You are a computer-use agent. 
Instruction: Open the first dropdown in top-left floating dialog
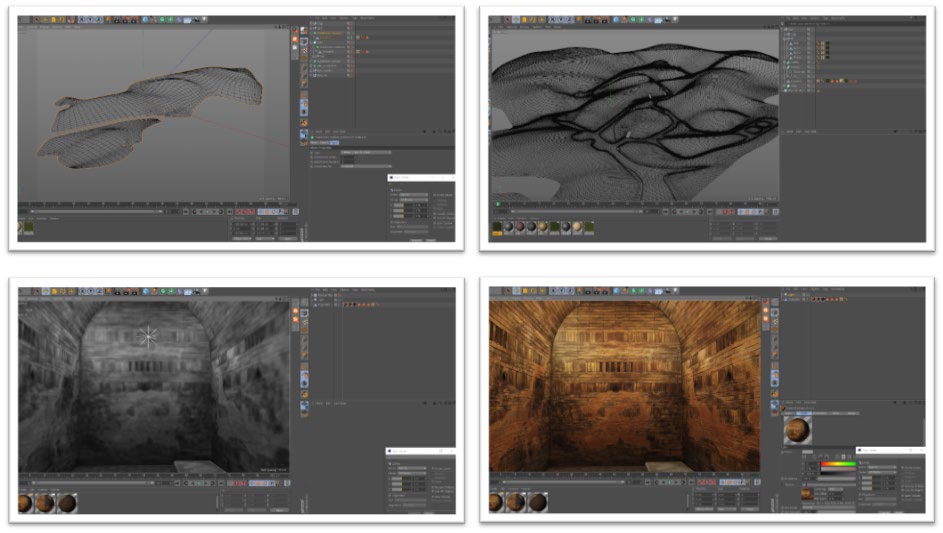coord(412,195)
